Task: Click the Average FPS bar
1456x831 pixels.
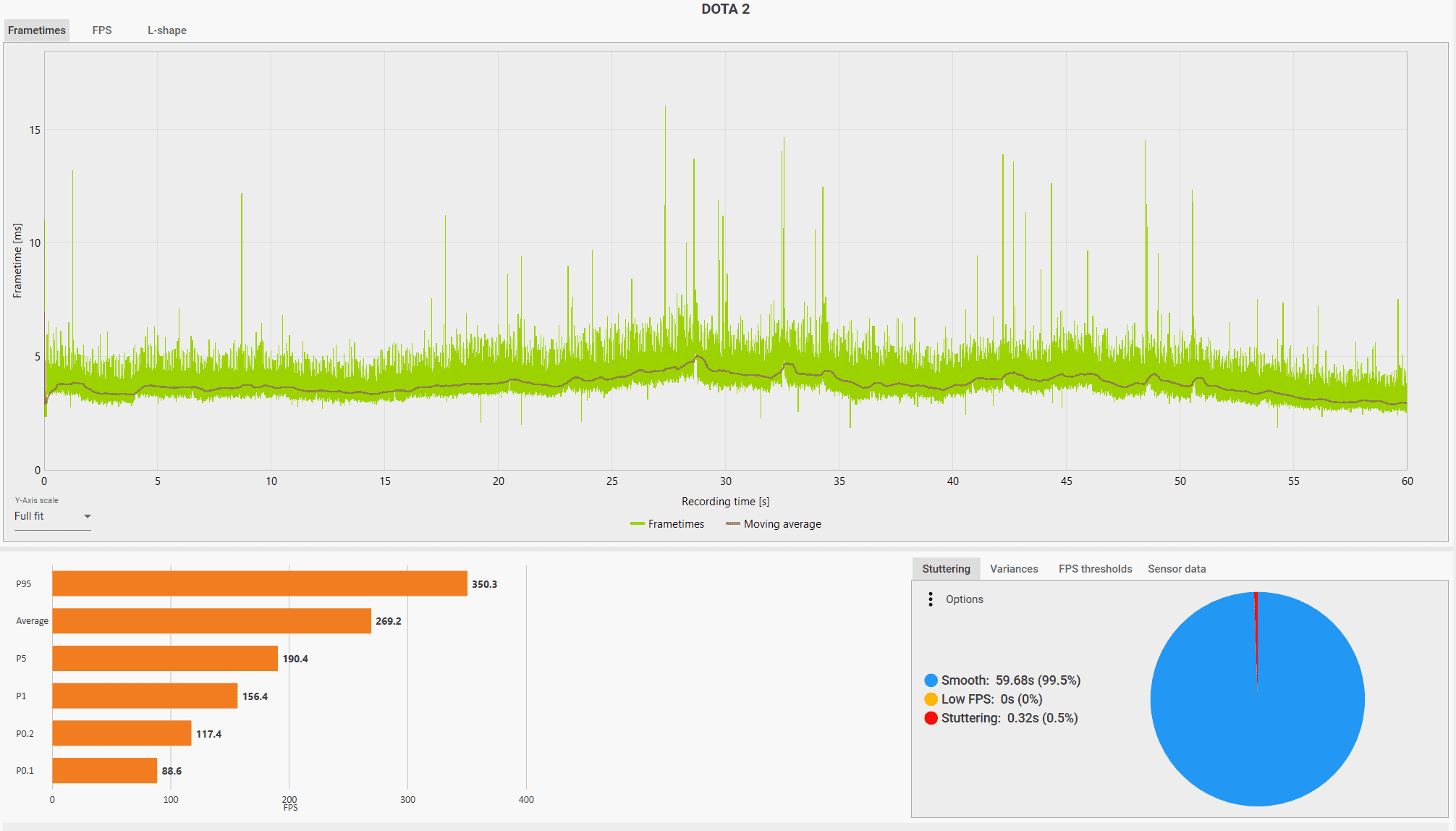Action: (212, 621)
